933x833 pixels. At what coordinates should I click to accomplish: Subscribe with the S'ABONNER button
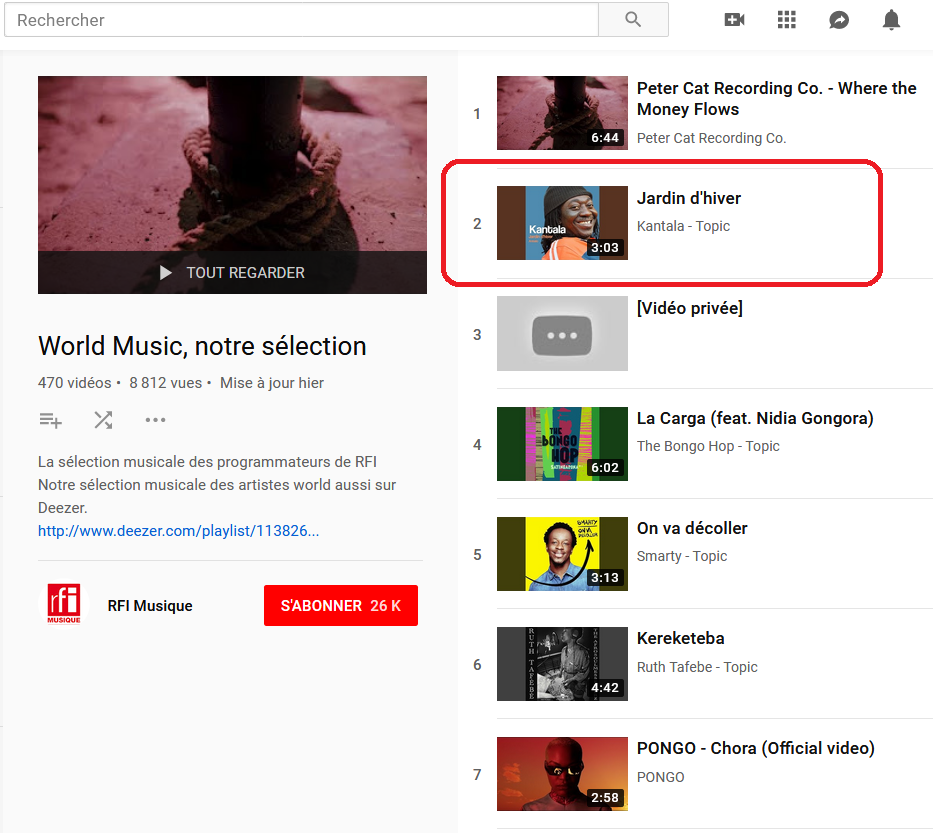(341, 605)
